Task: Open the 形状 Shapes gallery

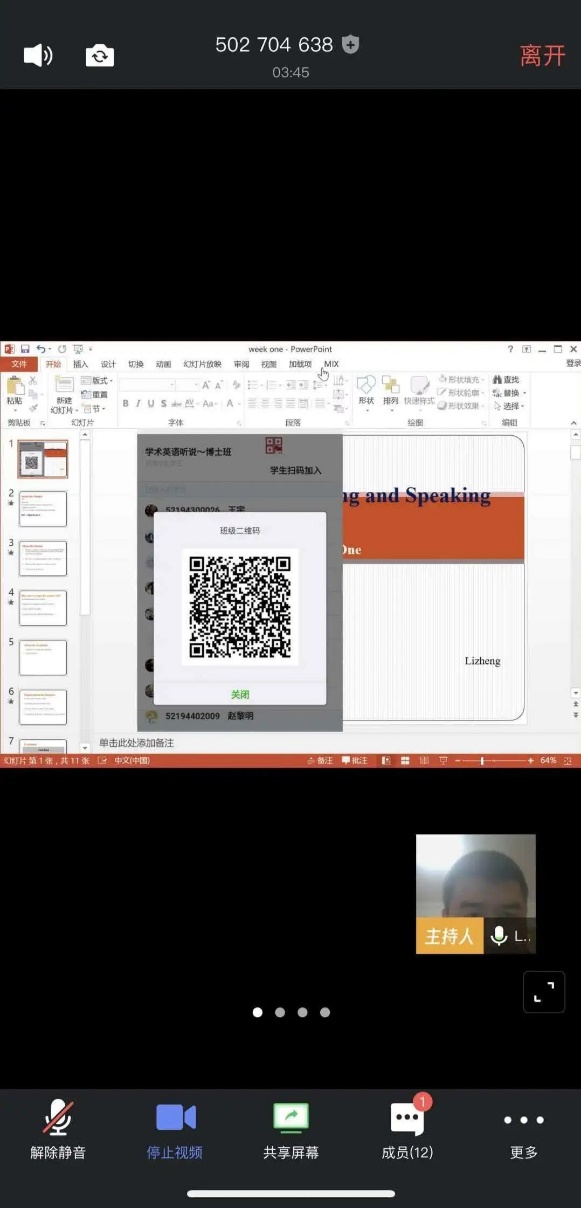Action: (366, 391)
